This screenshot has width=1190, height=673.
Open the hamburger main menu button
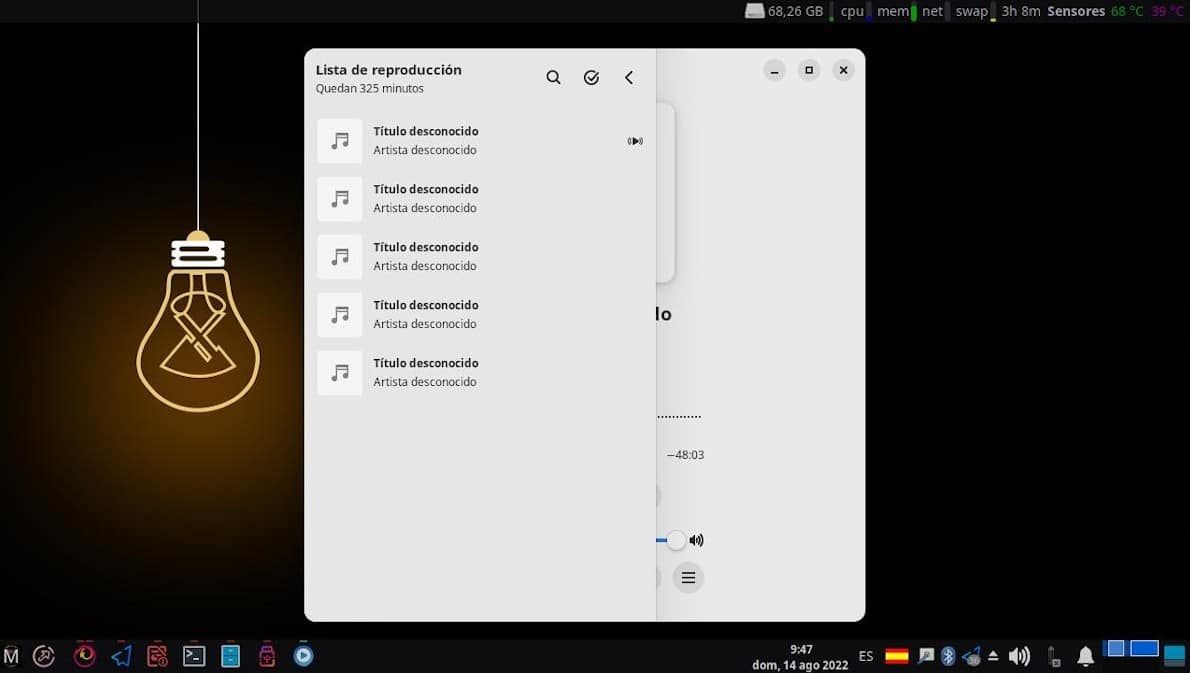pyautogui.click(x=688, y=577)
